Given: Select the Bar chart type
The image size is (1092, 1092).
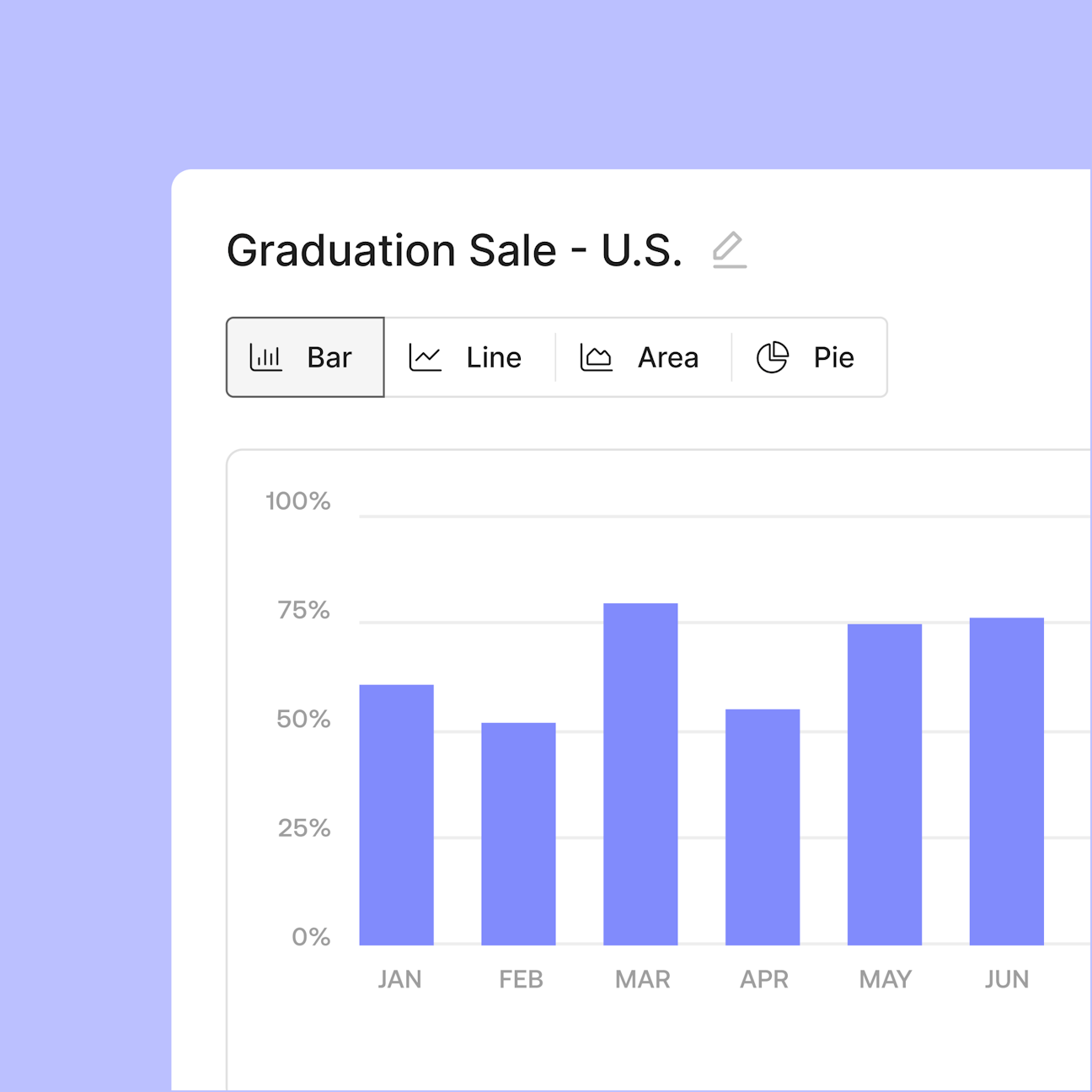Looking at the screenshot, I should (x=305, y=357).
